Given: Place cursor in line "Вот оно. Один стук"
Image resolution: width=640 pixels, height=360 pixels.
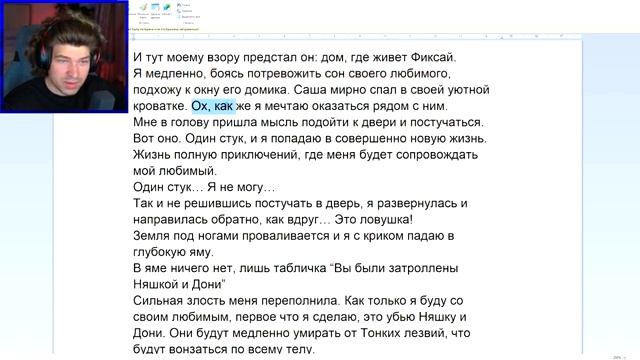Looking at the screenshot, I should [x=310, y=138].
